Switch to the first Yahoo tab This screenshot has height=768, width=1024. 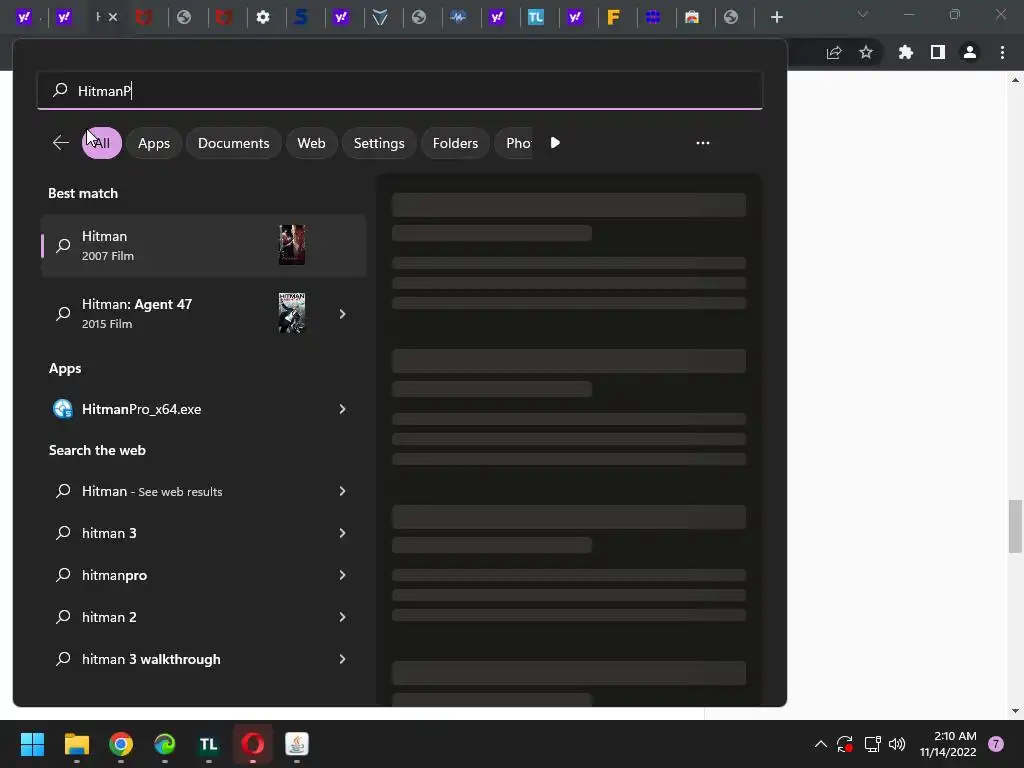[x=24, y=17]
